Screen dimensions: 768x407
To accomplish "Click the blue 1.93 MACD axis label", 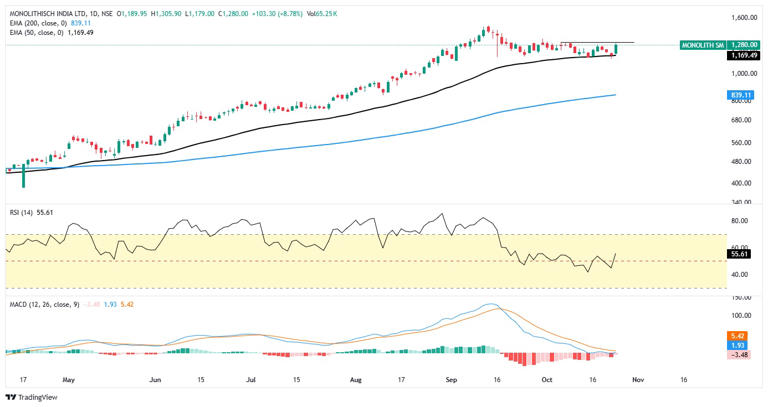I will (737, 345).
